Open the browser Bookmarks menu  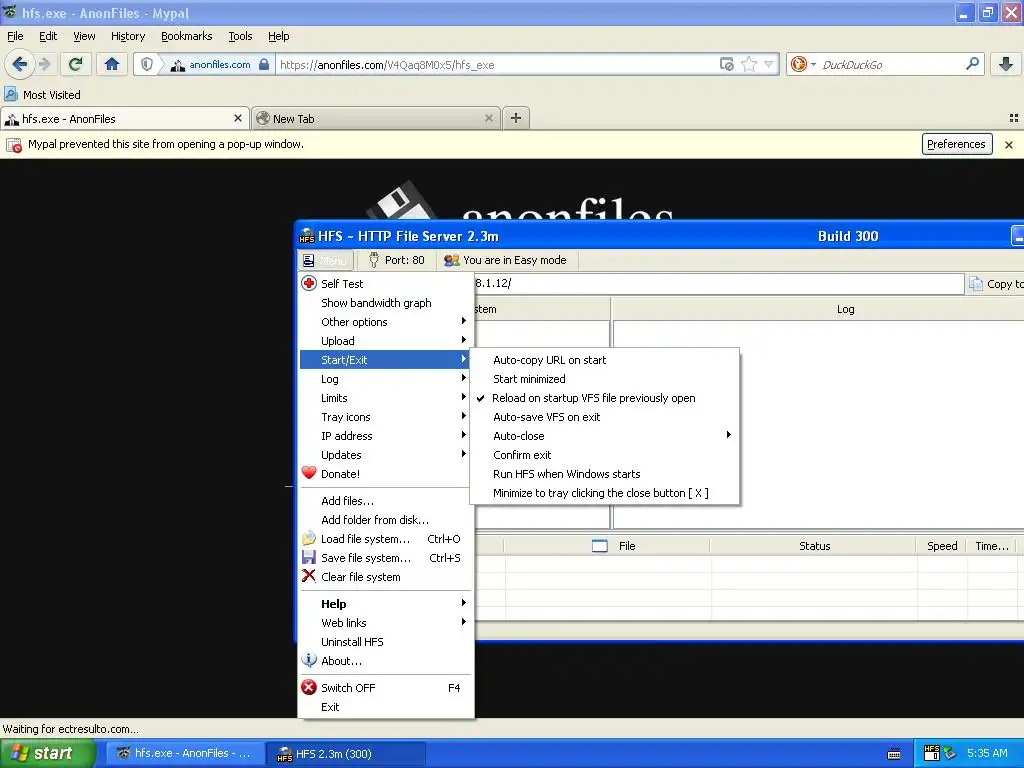[x=187, y=36]
